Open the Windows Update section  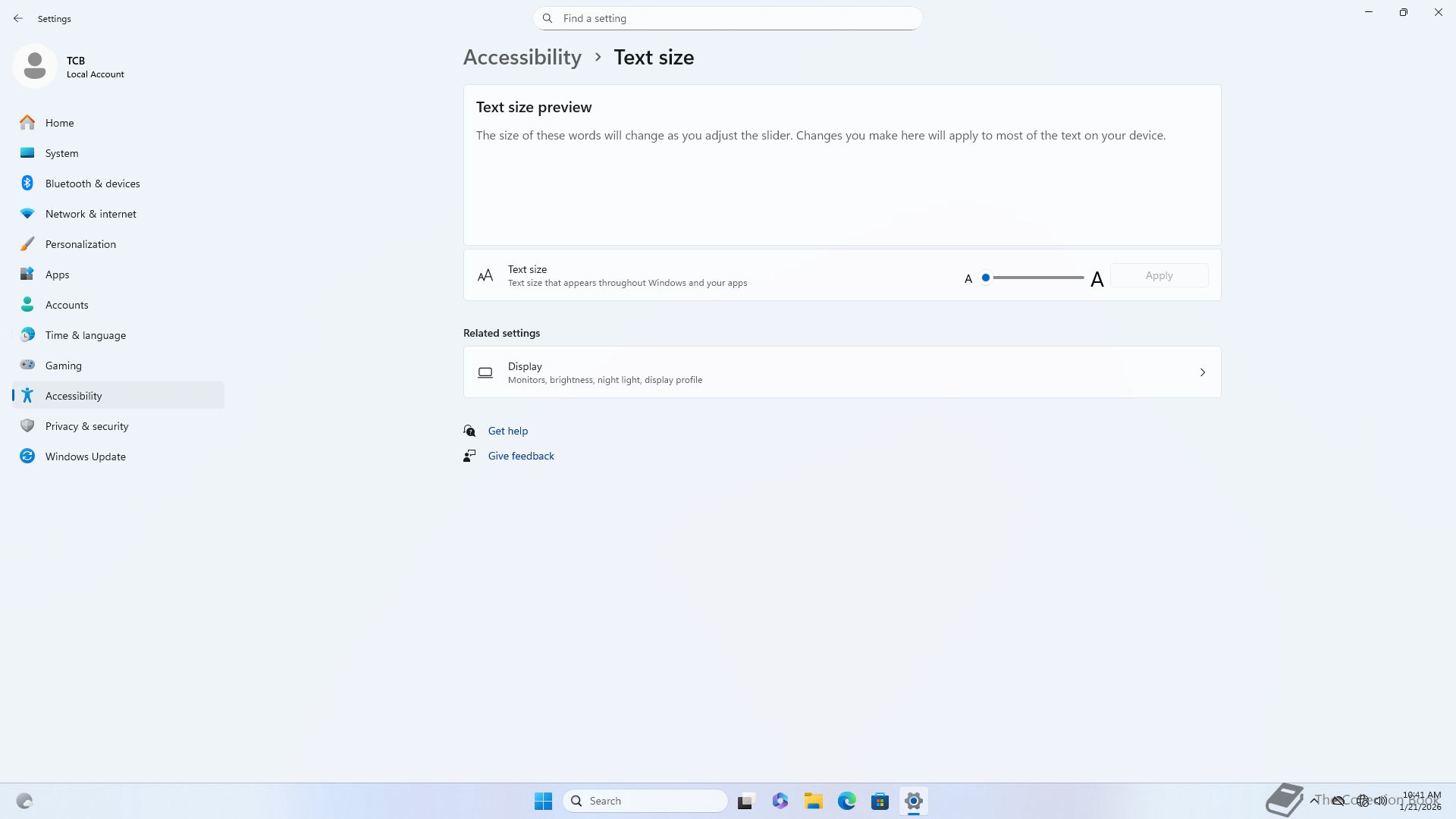point(85,457)
